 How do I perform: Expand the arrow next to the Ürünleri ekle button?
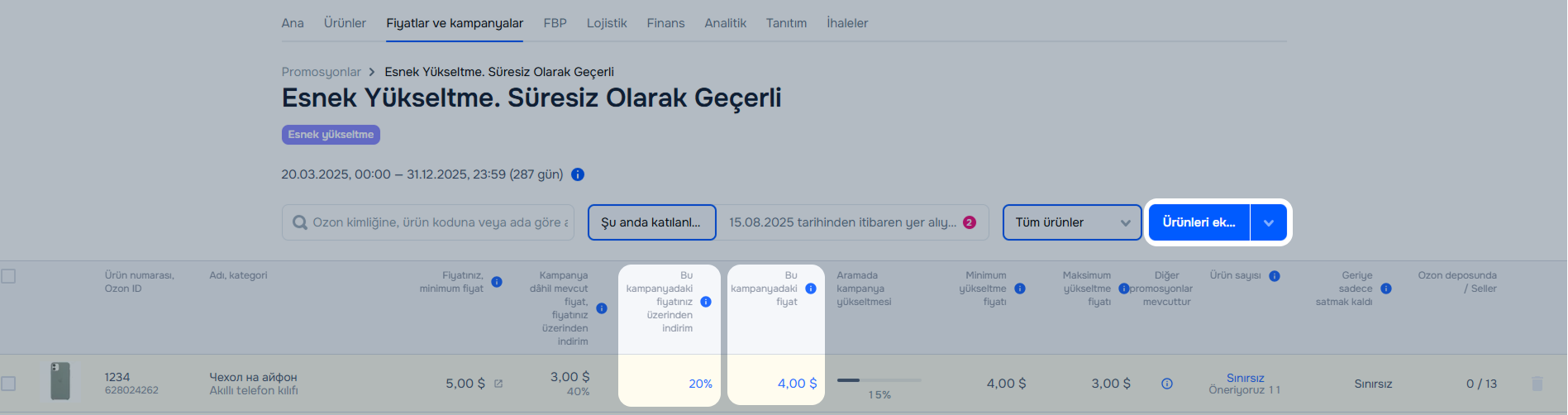tap(1269, 222)
